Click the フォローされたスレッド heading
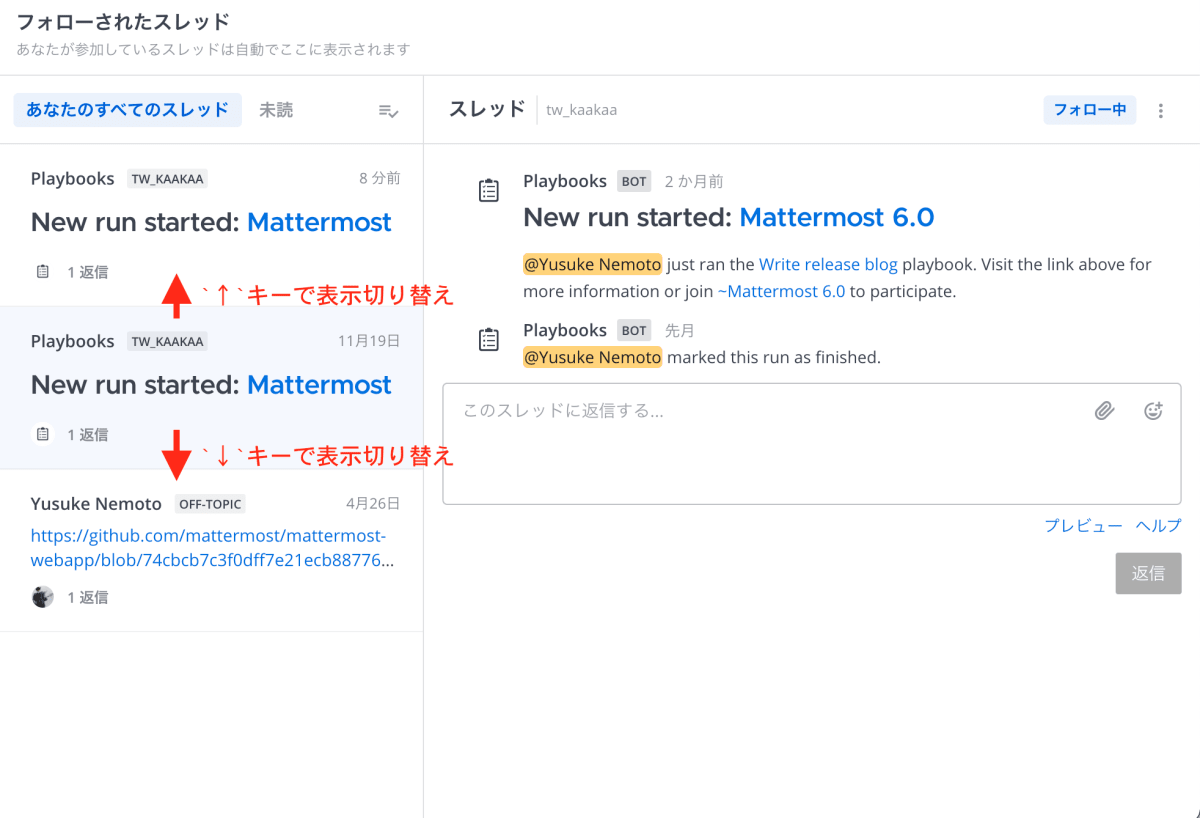Viewport: 1200px width, 818px height. 123,21
